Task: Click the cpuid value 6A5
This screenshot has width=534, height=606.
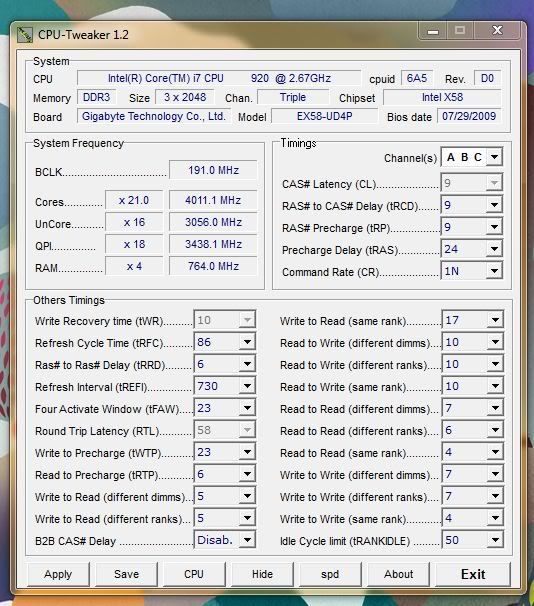Action: pos(417,78)
